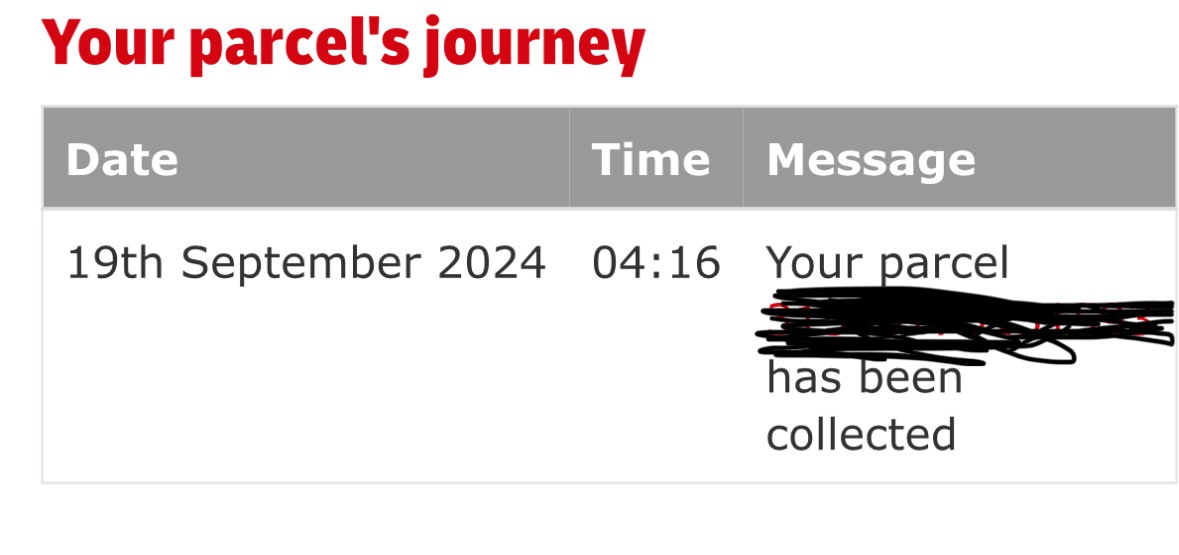
Task: Click the 04:16 time cell
Action: [x=656, y=263]
